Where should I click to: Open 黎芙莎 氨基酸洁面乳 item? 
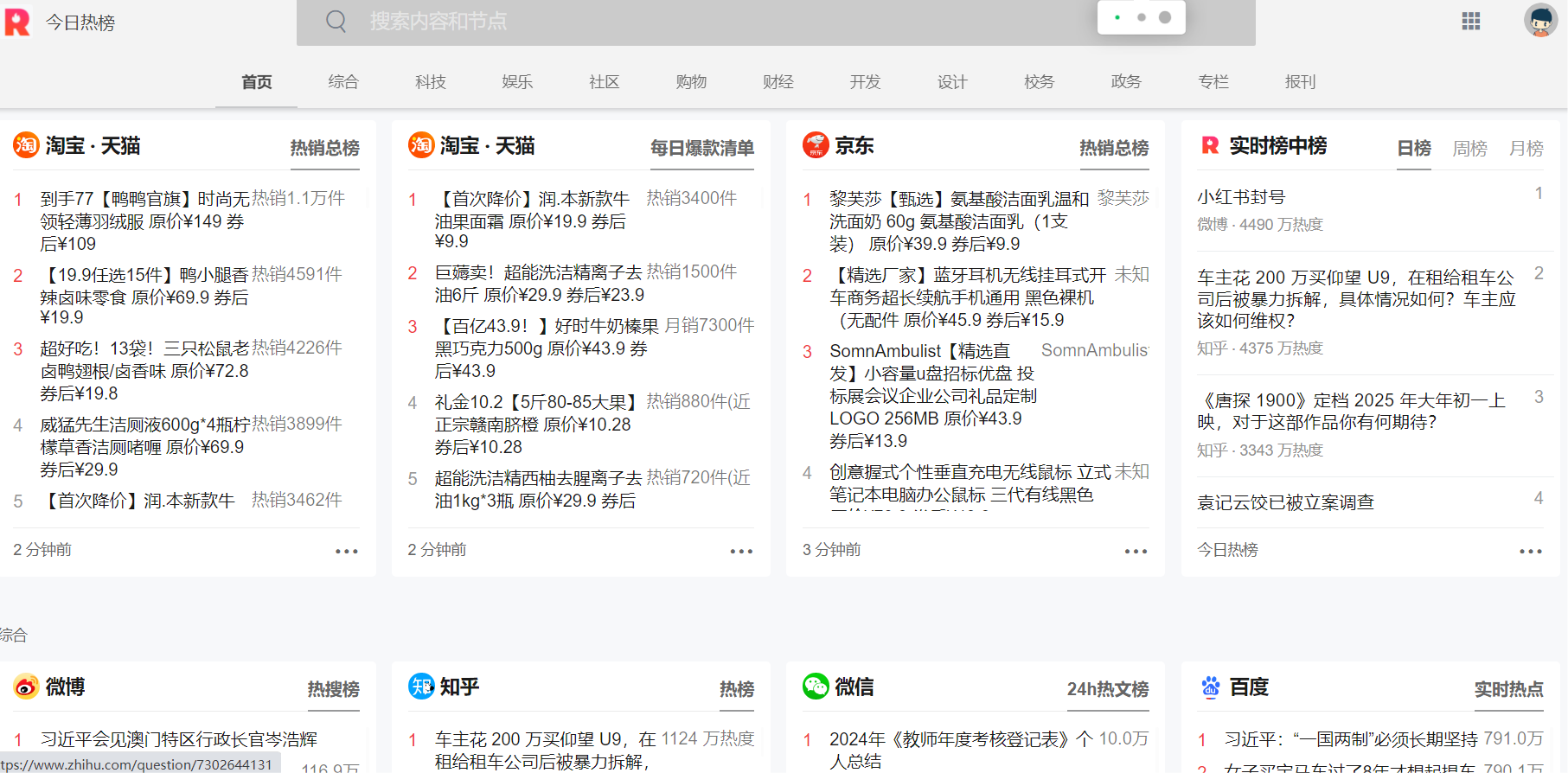pyautogui.click(x=959, y=221)
